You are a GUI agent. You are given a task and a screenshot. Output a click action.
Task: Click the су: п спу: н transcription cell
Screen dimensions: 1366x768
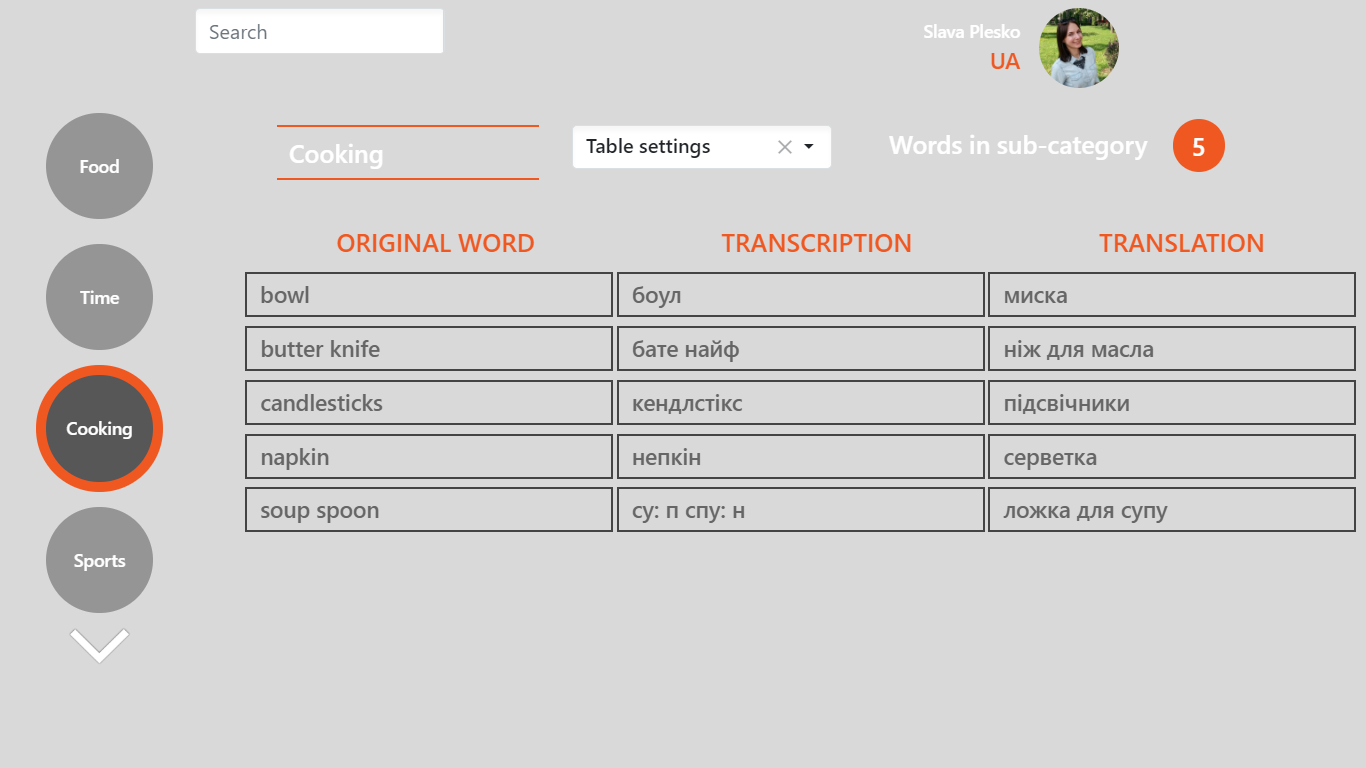[801, 510]
